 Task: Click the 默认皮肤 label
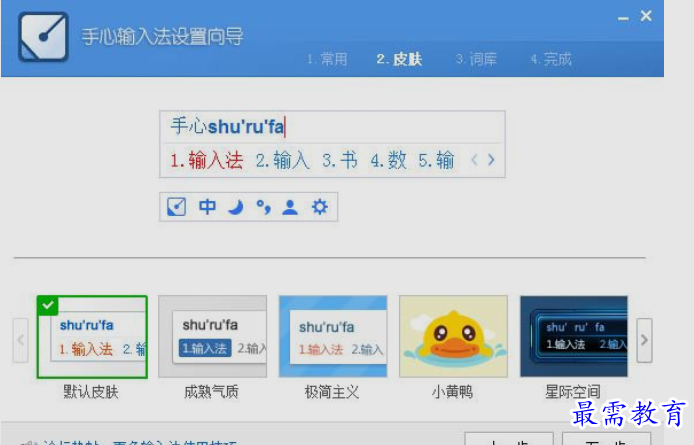pos(91,392)
